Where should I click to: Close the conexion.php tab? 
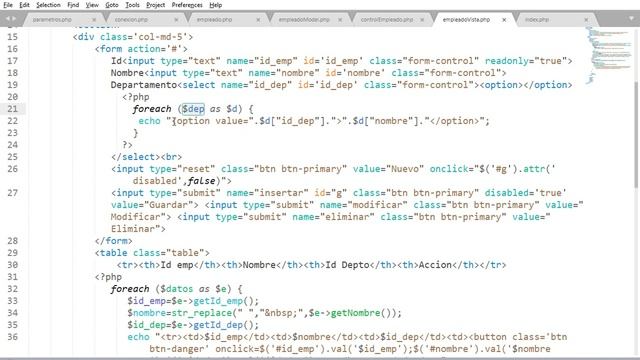[x=176, y=20]
